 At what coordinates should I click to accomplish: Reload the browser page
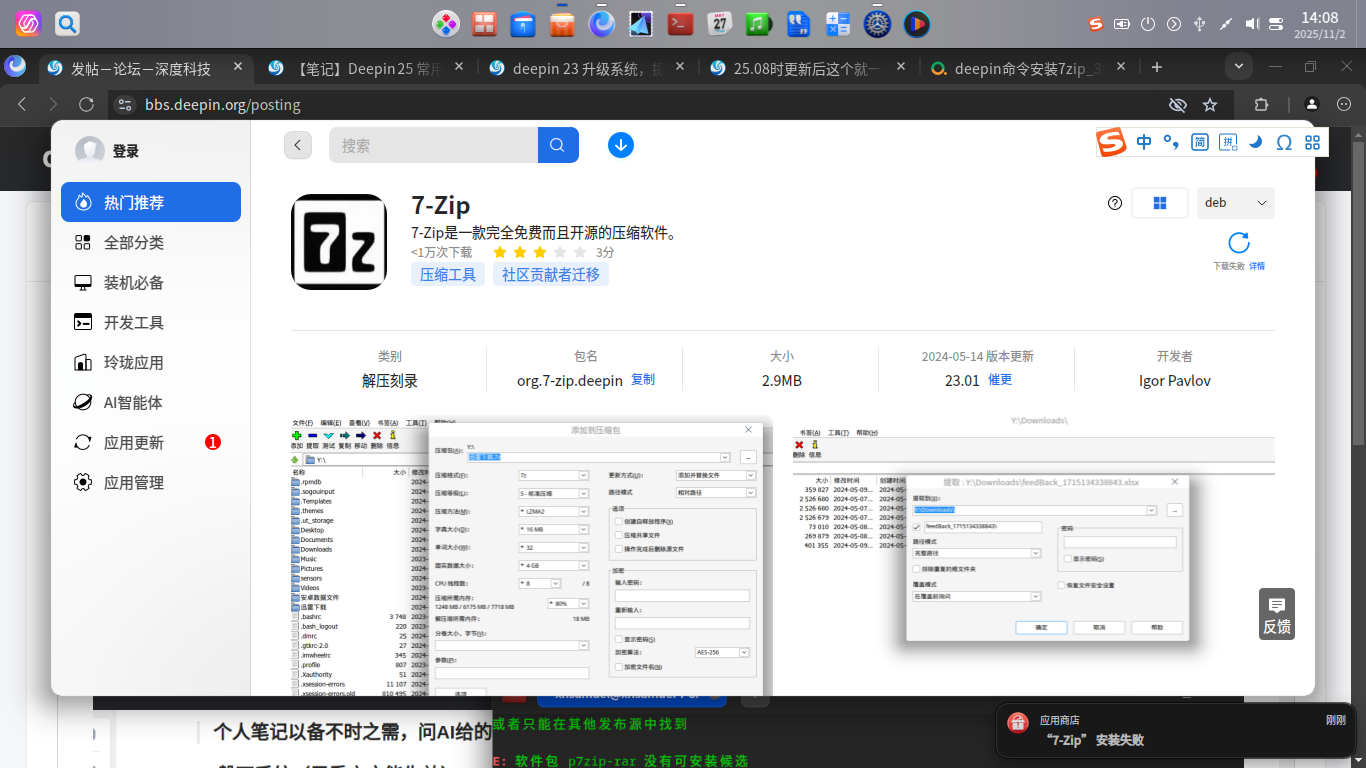point(86,105)
